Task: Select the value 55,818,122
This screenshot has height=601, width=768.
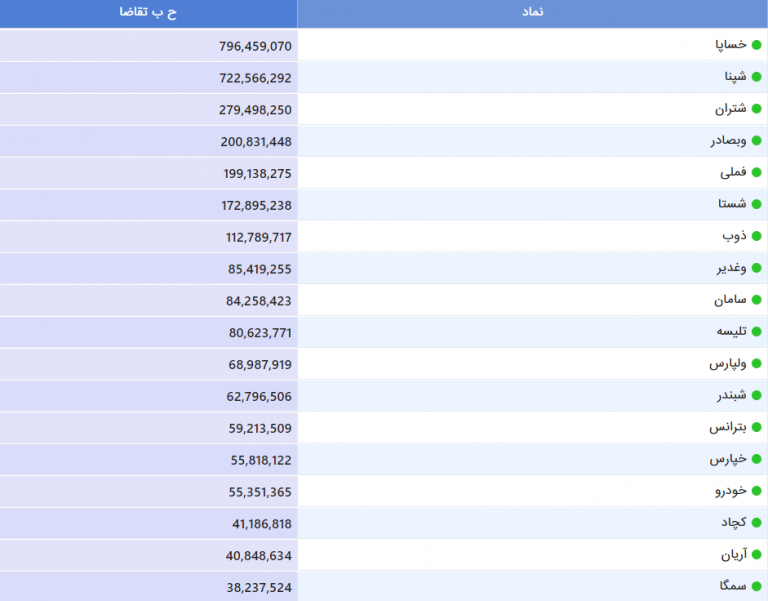Action: 261,460
